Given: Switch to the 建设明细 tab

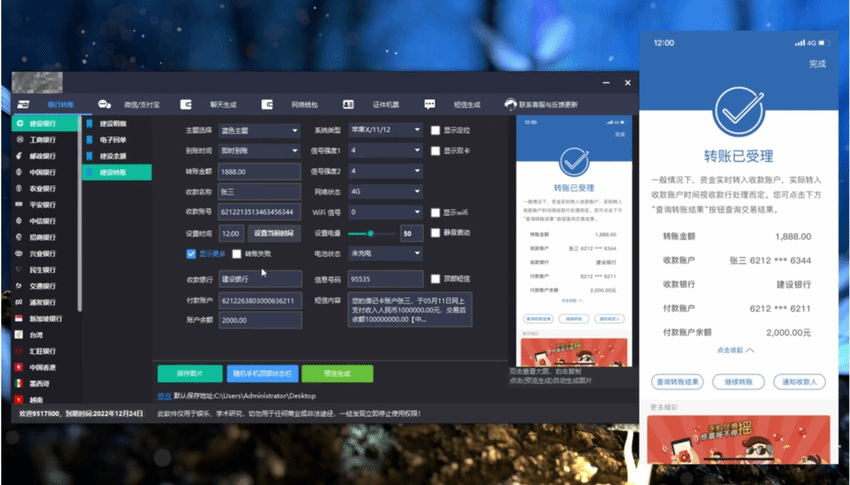Looking at the screenshot, I should [x=114, y=123].
